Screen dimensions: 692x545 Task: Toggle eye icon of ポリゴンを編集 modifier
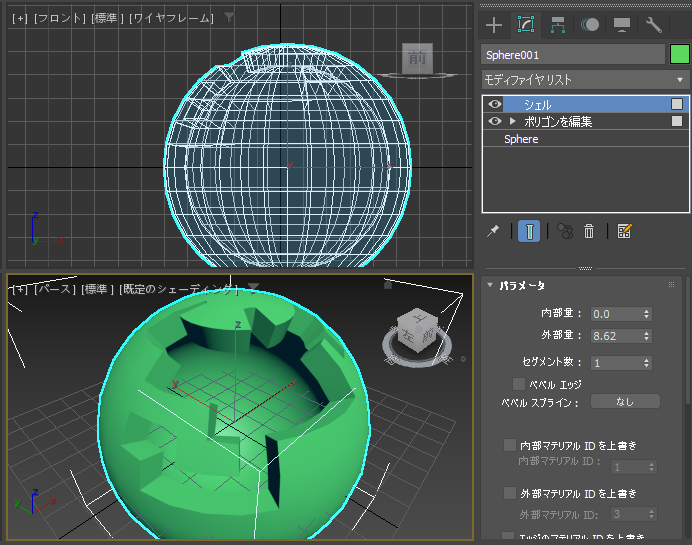coord(495,121)
